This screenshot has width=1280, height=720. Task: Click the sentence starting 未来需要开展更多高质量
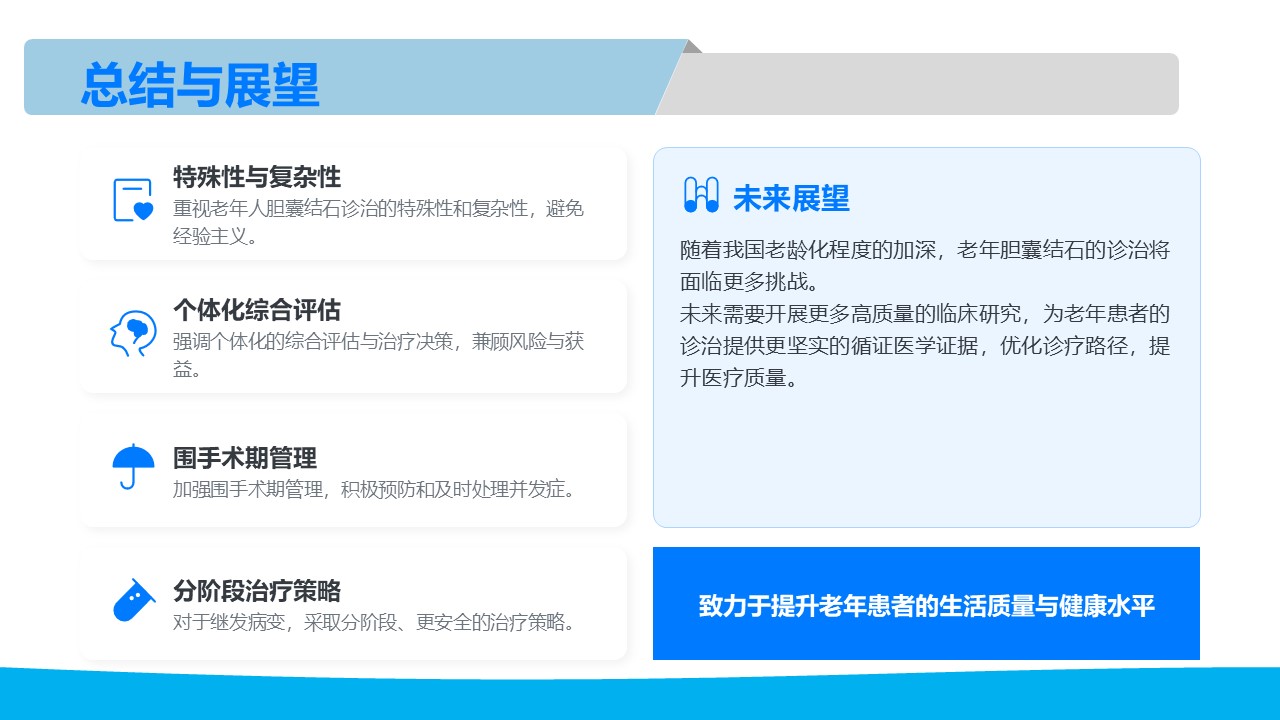click(924, 346)
